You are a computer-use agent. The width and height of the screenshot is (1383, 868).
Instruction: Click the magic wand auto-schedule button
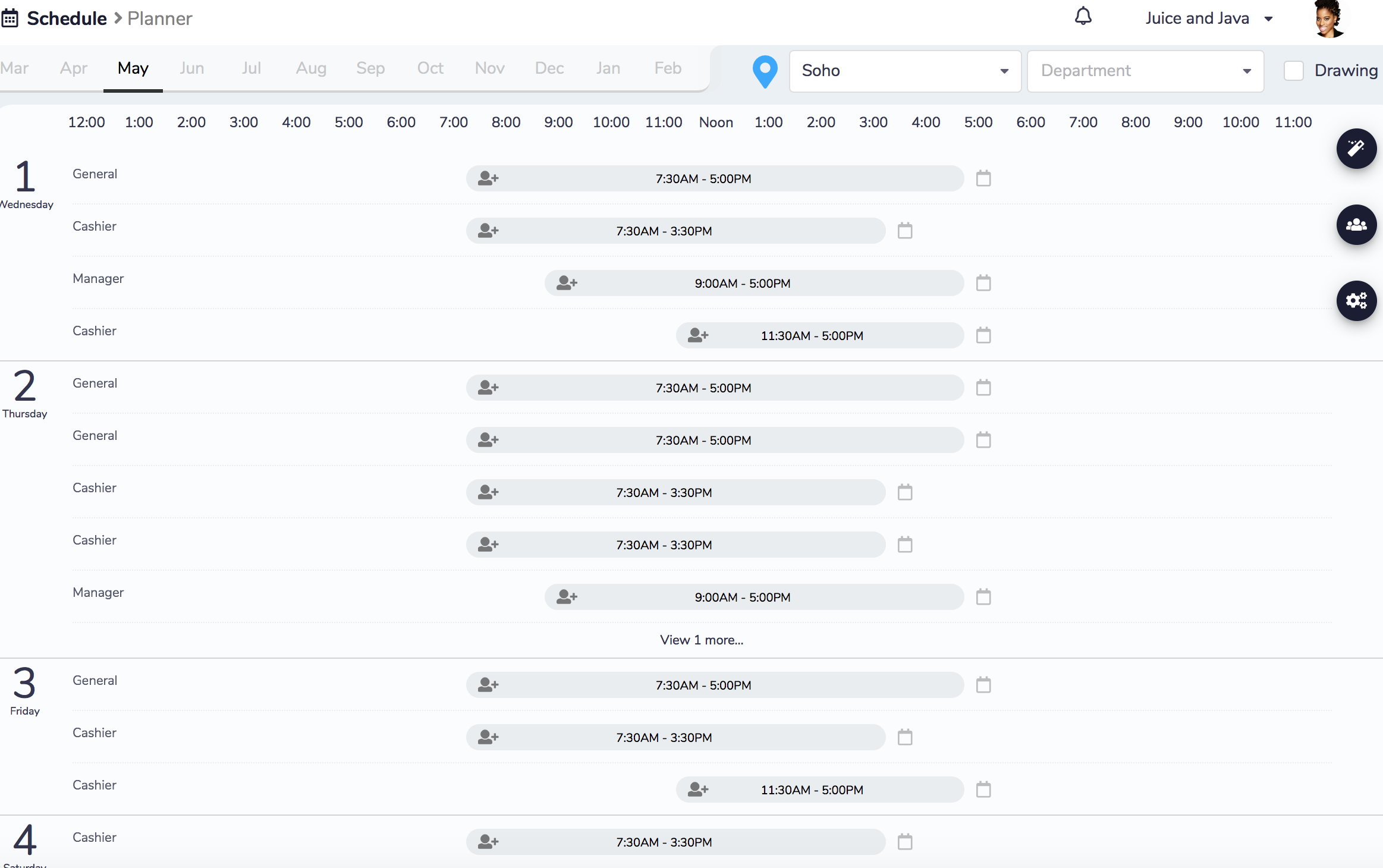click(1356, 149)
